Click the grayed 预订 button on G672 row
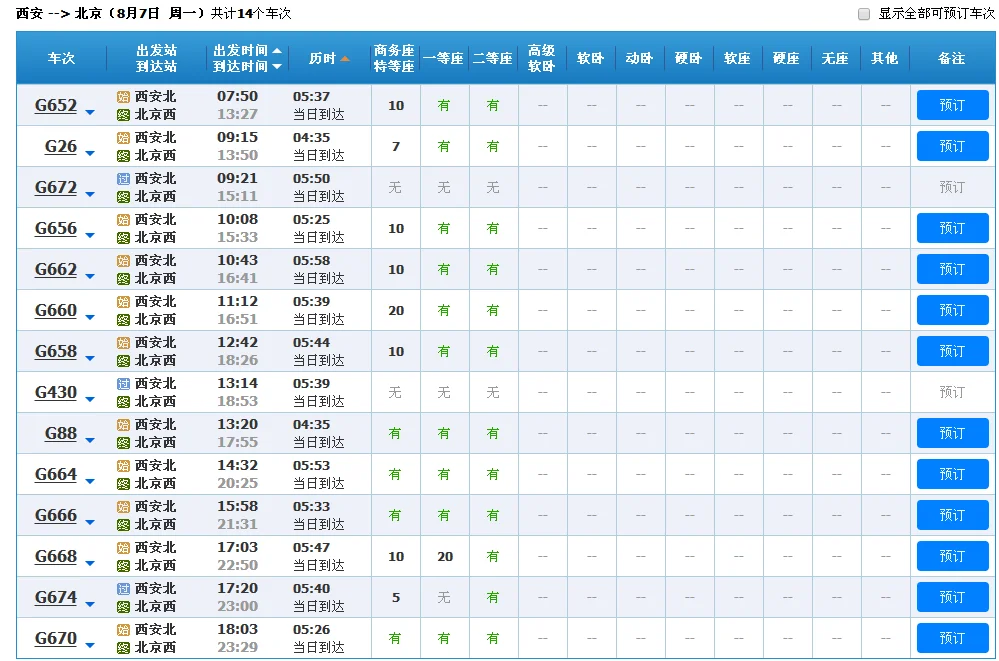Viewport: 999px width, 661px height. click(951, 186)
